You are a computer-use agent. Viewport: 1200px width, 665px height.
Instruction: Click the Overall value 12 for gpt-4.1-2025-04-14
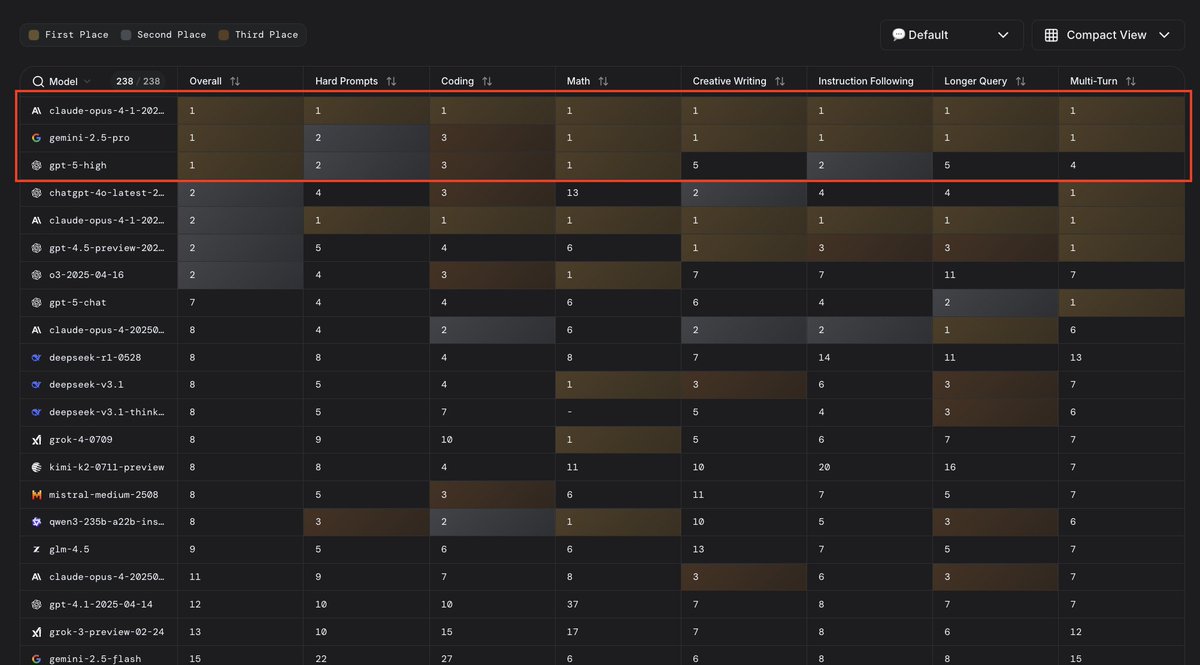point(195,604)
